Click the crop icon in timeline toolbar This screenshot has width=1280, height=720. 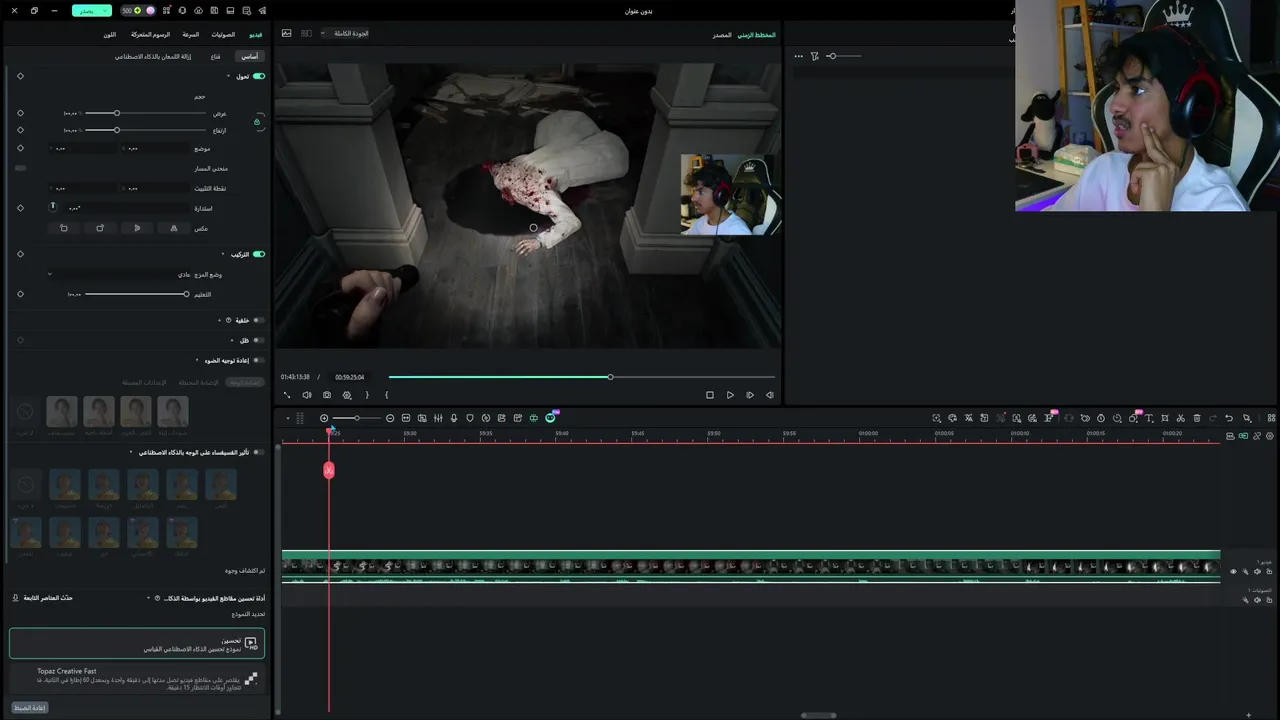(x=1165, y=418)
